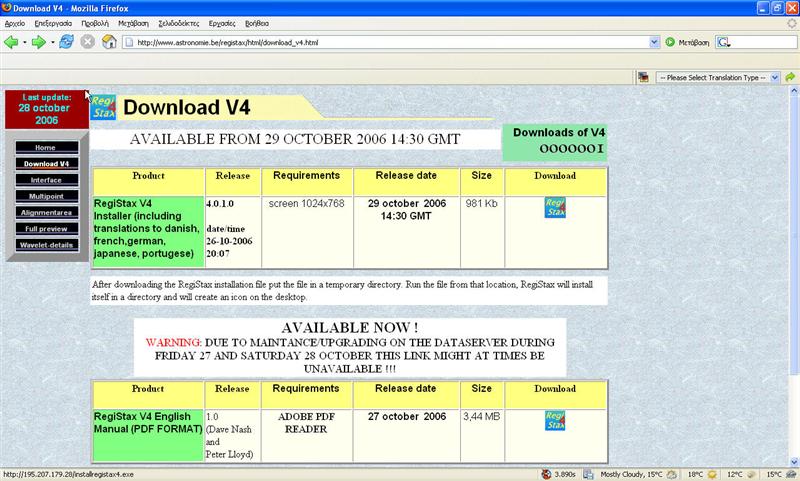Image resolution: width=800 pixels, height=481 pixels.
Task: Open the Forward button history dropdown arrow
Action: coord(53,42)
